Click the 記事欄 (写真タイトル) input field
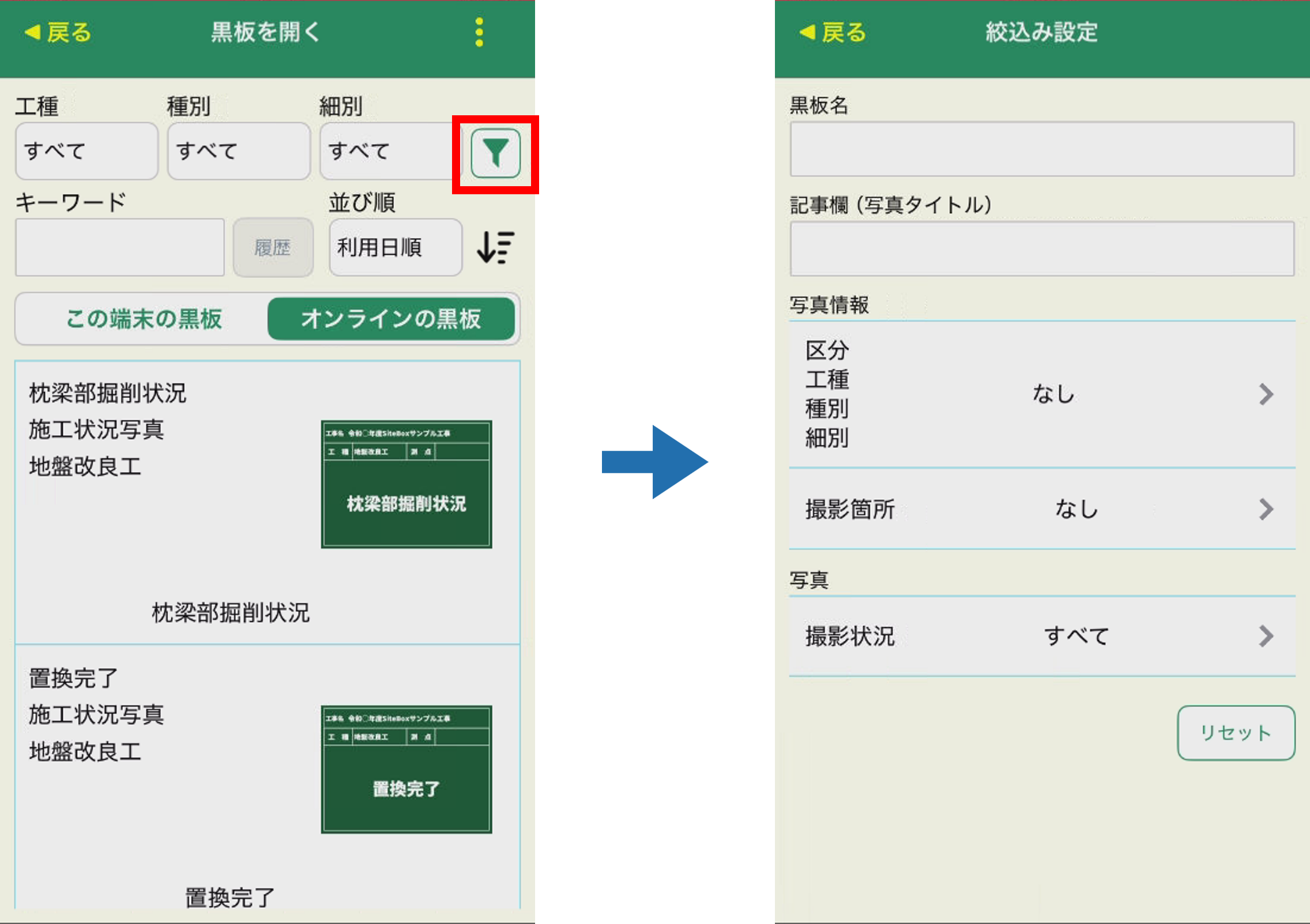Image resolution: width=1310 pixels, height=924 pixels. coord(1041,248)
